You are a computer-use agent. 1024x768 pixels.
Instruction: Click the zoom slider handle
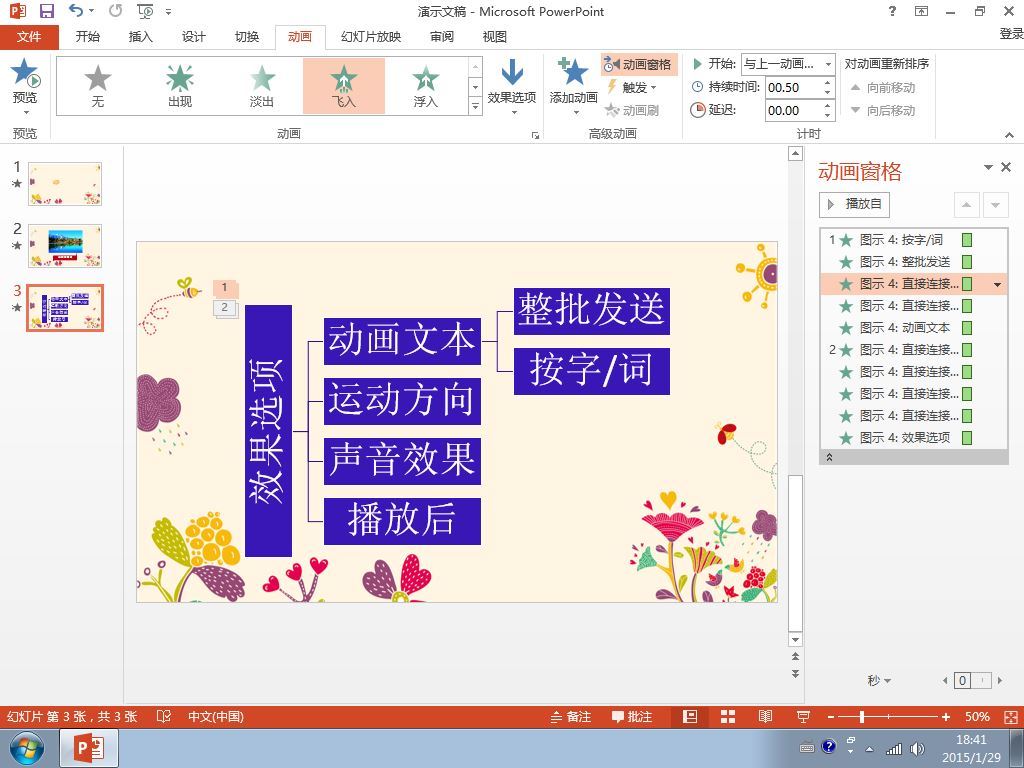[x=862, y=717]
